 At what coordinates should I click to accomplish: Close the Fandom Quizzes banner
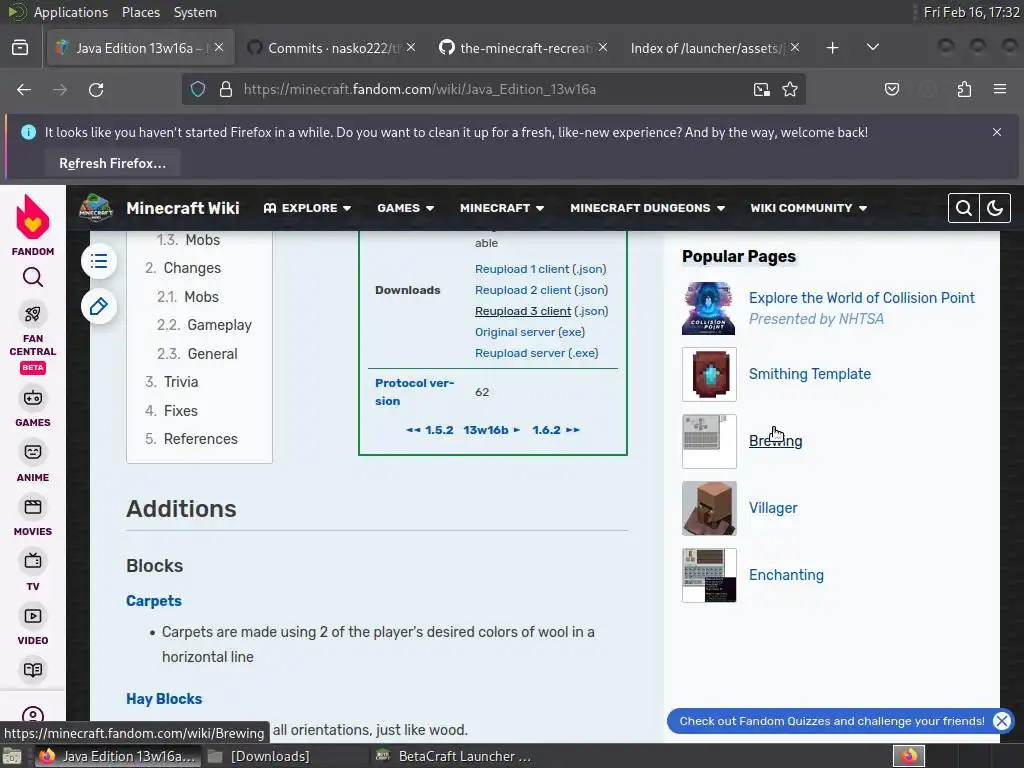[1001, 721]
